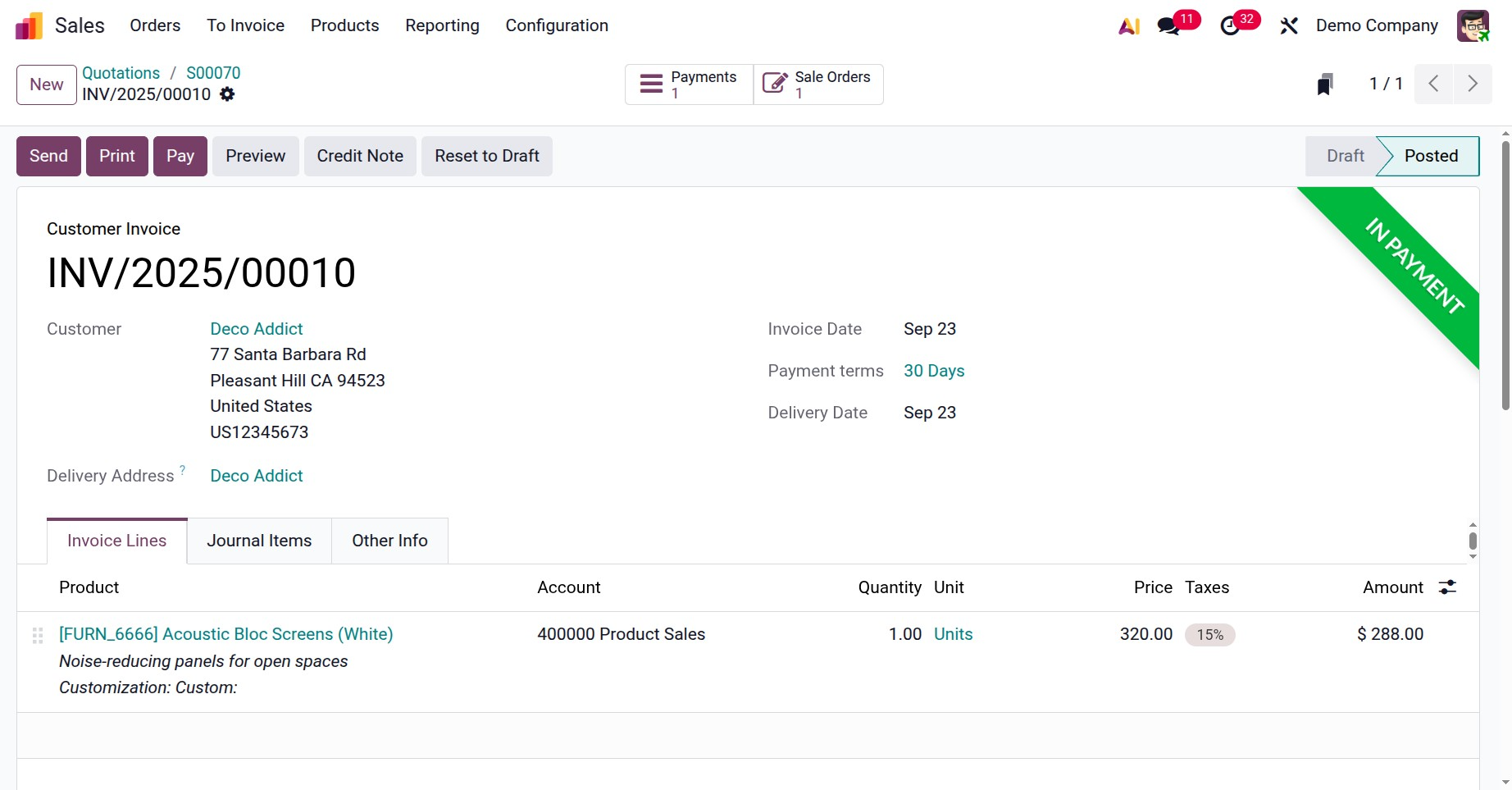Open the activities clock icon

[x=1230, y=26]
